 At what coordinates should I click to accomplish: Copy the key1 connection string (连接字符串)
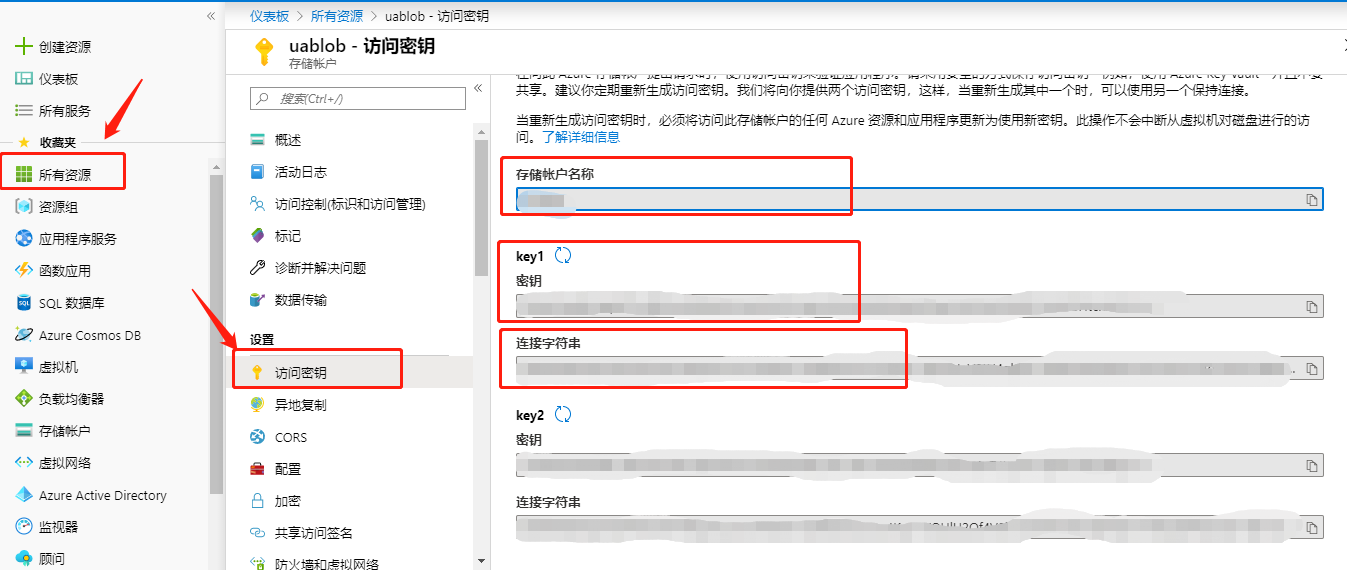click(1312, 369)
